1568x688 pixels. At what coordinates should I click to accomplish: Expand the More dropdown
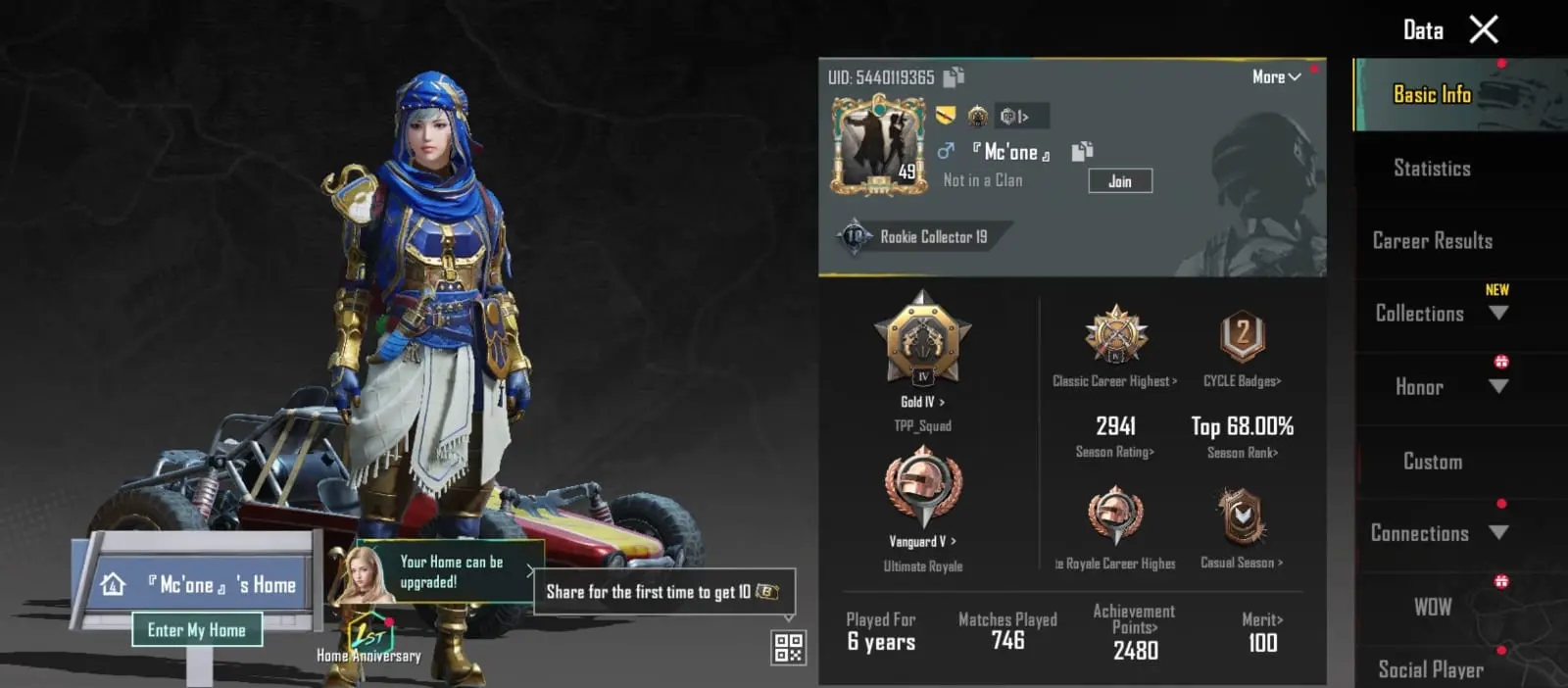1276,76
